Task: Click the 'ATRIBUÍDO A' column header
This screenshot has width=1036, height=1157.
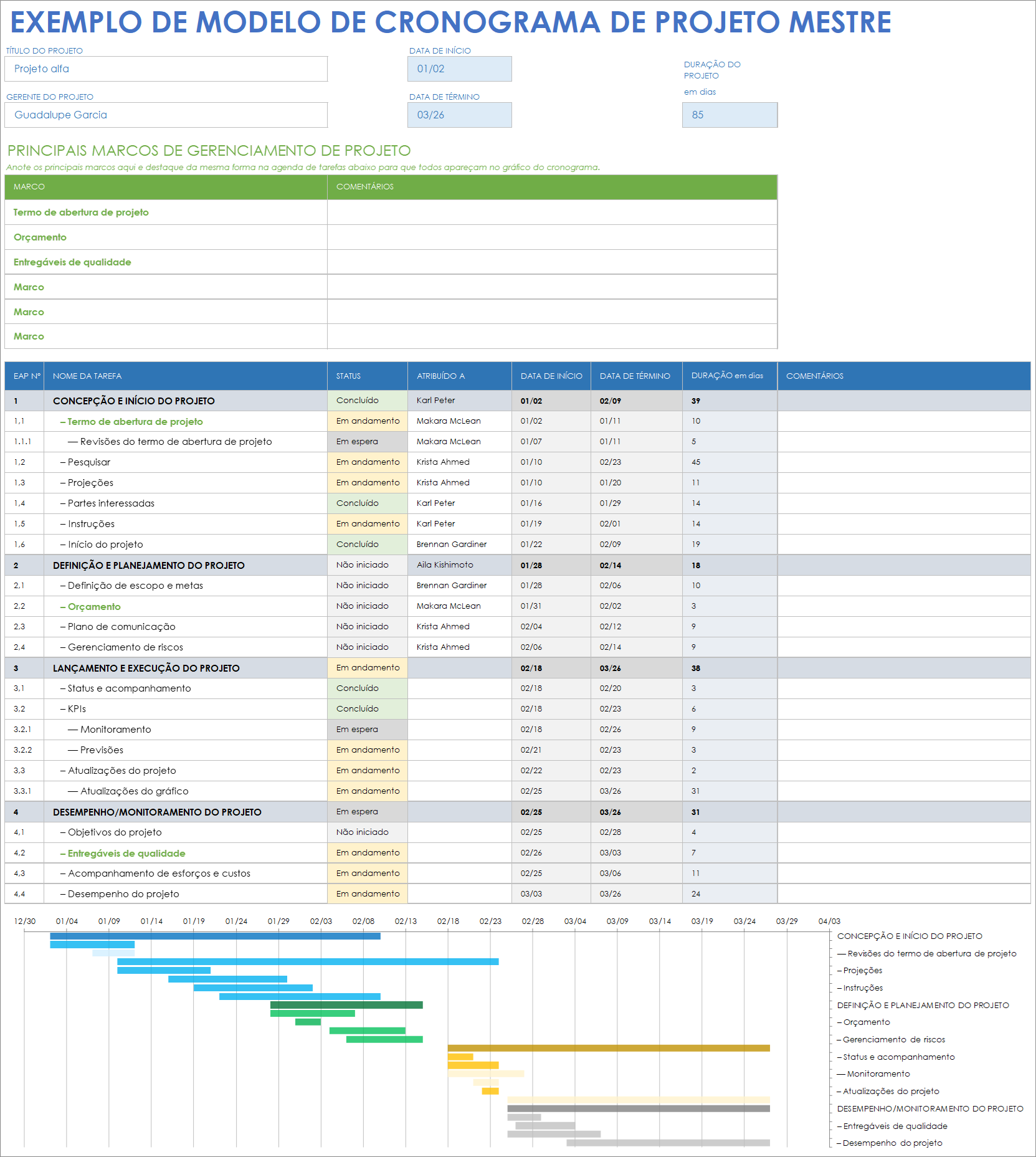Action: [x=460, y=376]
